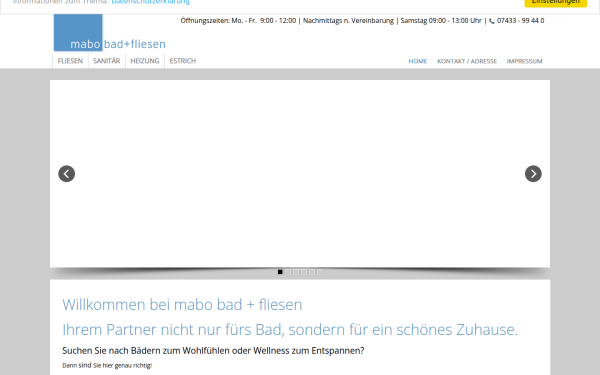Click the 'Ihrem Partner nicht nur fürs Bad' heading

(290, 329)
